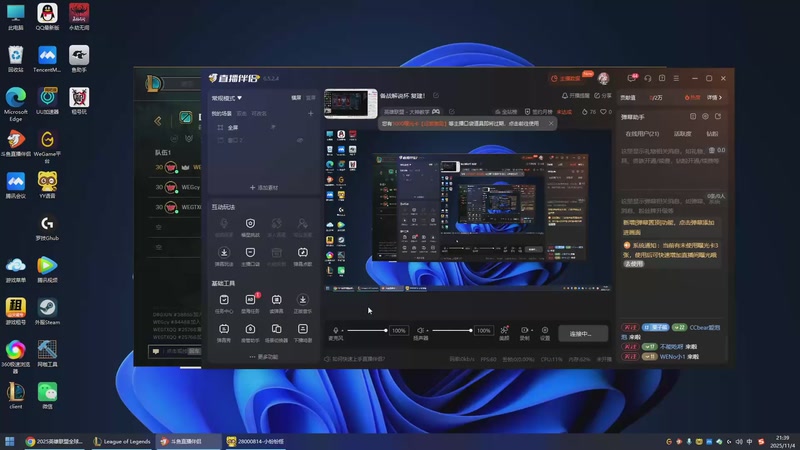Open the tool icon with red notification badge
The width and height of the screenshot is (800, 450).
(x=251, y=300)
